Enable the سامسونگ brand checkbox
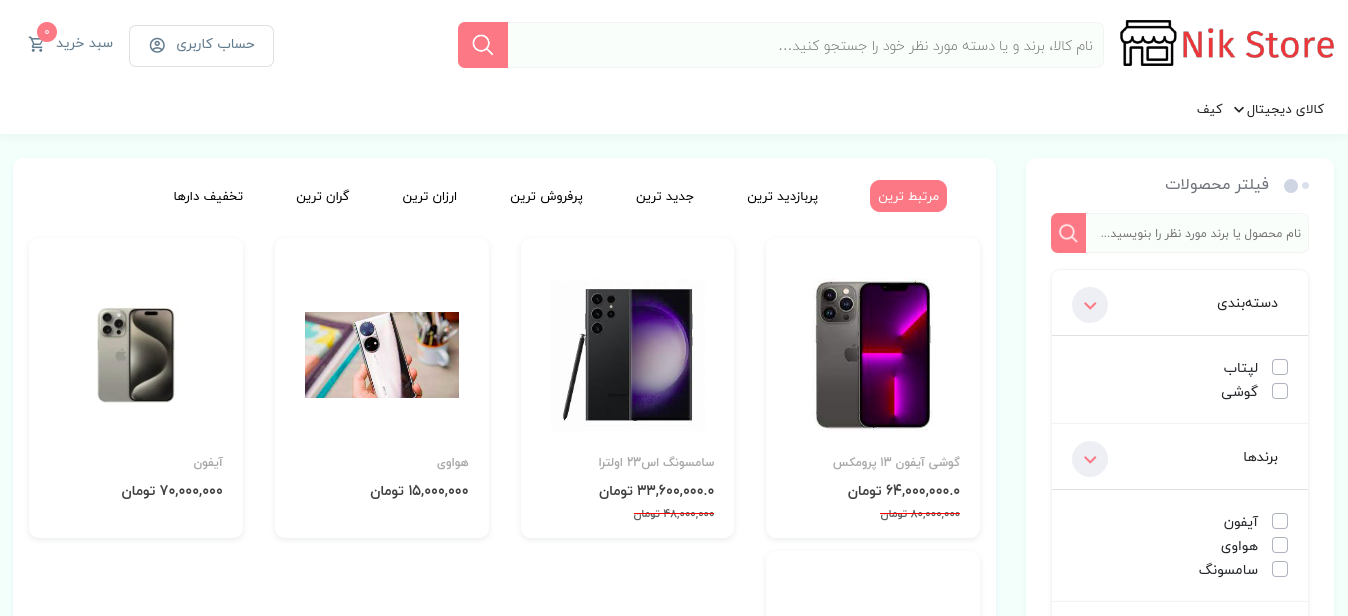This screenshot has height=616, width=1348. tap(1280, 569)
